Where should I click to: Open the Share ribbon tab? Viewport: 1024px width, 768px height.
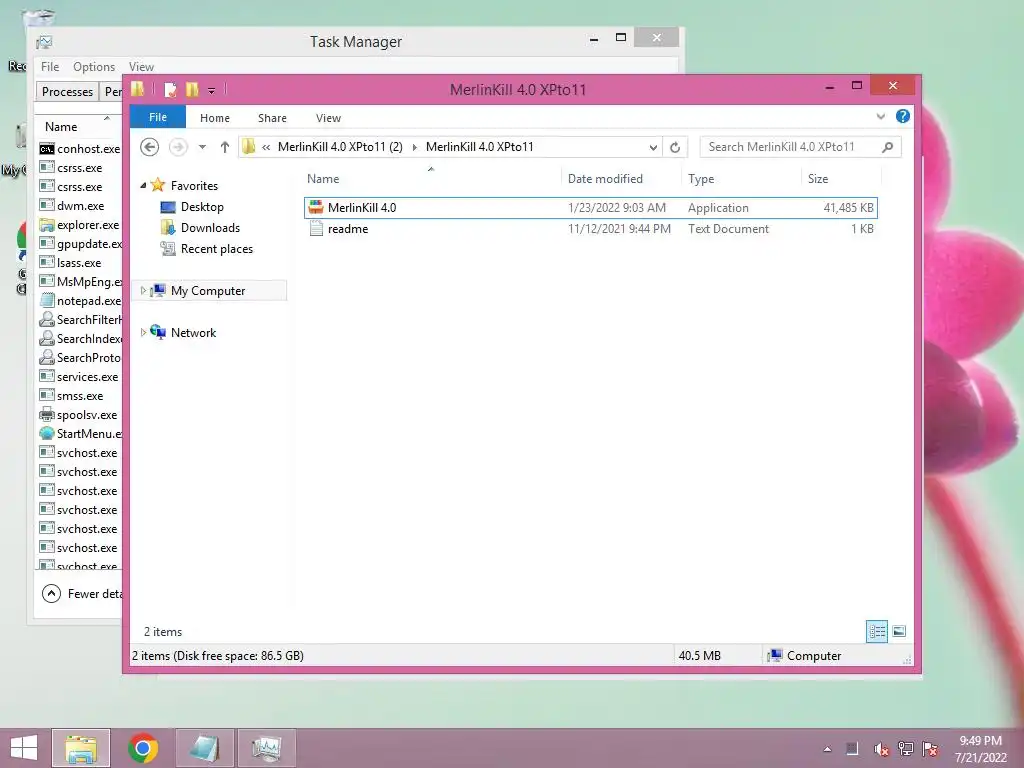click(x=272, y=118)
